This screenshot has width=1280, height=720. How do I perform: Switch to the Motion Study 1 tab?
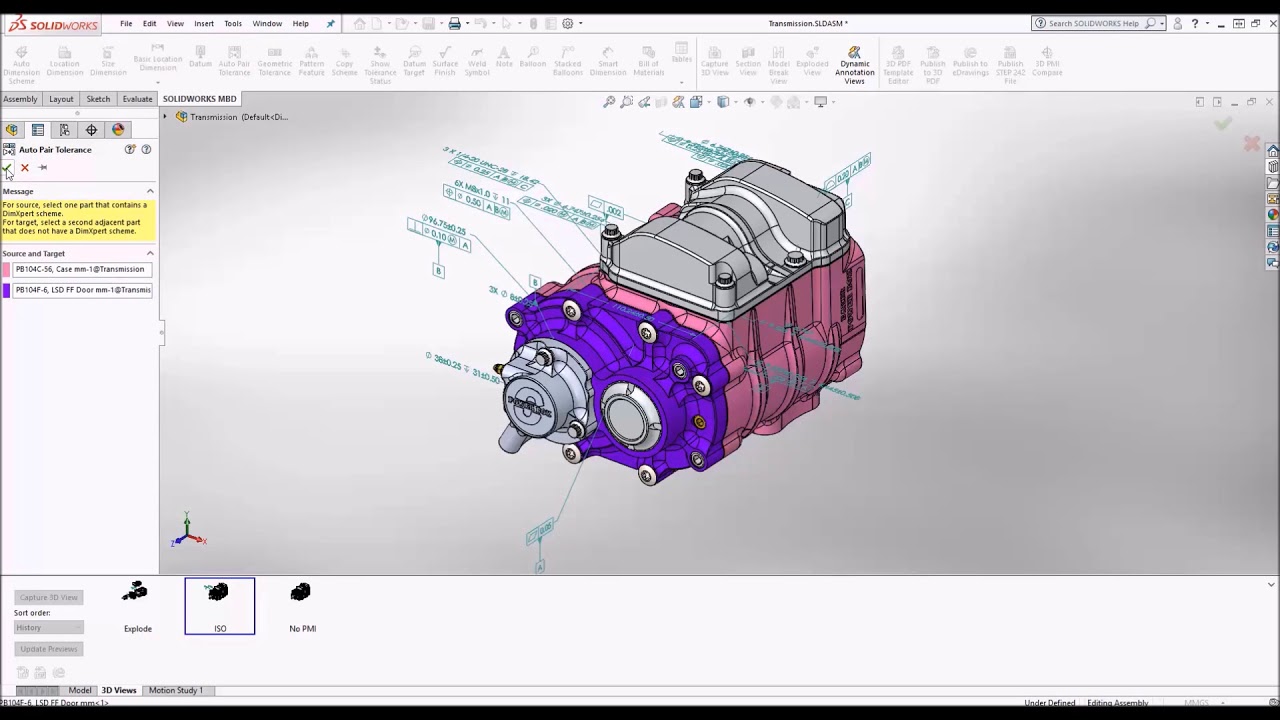176,690
